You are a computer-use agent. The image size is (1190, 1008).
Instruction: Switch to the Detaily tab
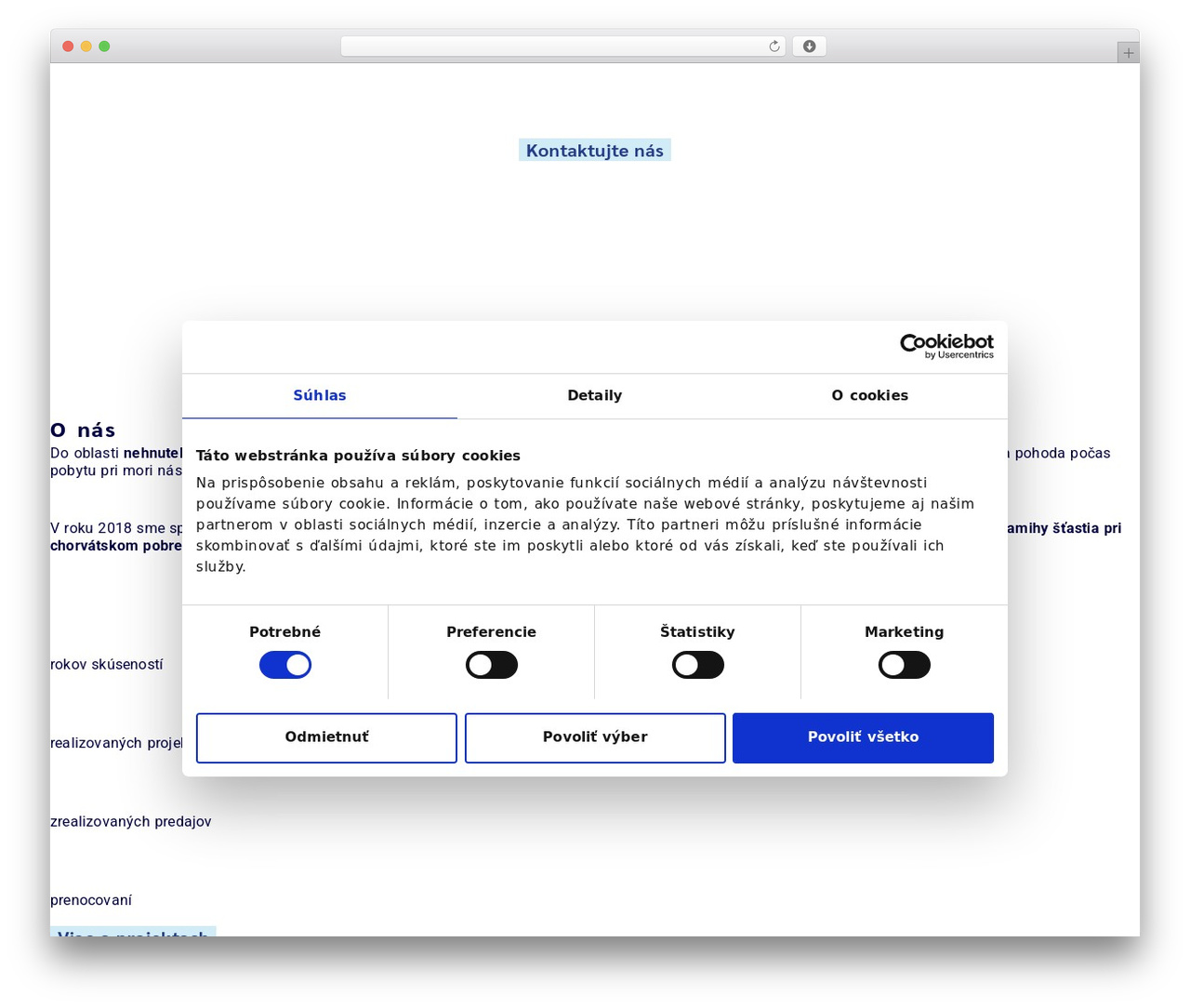pyautogui.click(x=595, y=396)
